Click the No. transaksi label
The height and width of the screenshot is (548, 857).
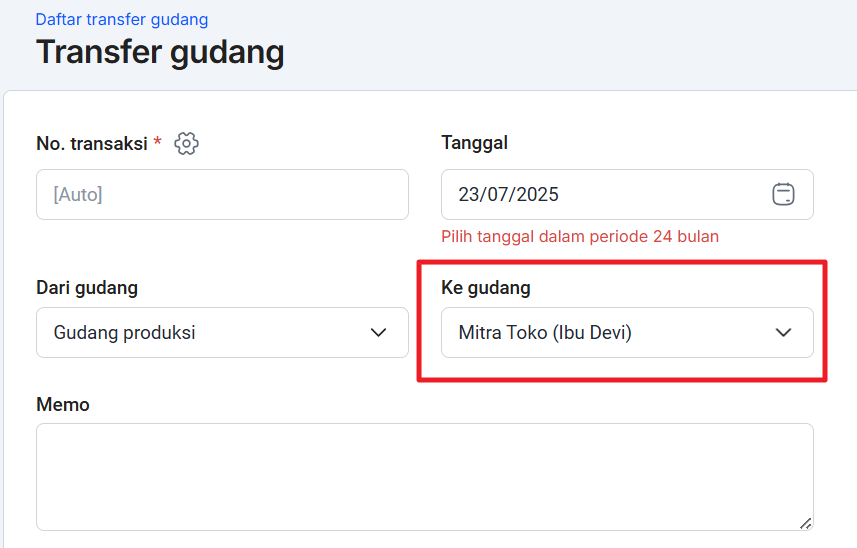92,144
